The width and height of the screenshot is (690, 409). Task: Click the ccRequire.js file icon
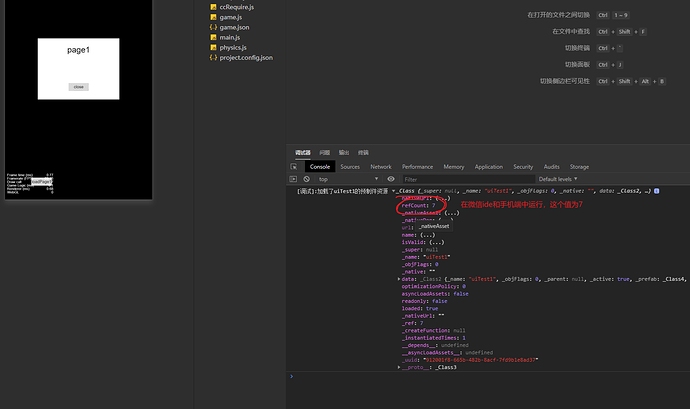213,7
